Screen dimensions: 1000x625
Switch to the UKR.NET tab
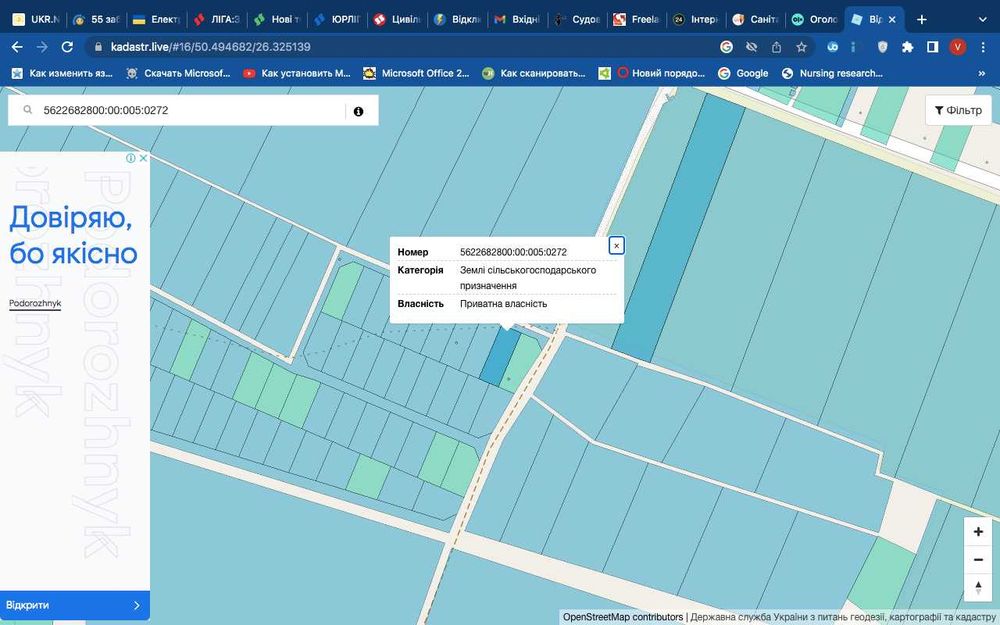[36, 20]
